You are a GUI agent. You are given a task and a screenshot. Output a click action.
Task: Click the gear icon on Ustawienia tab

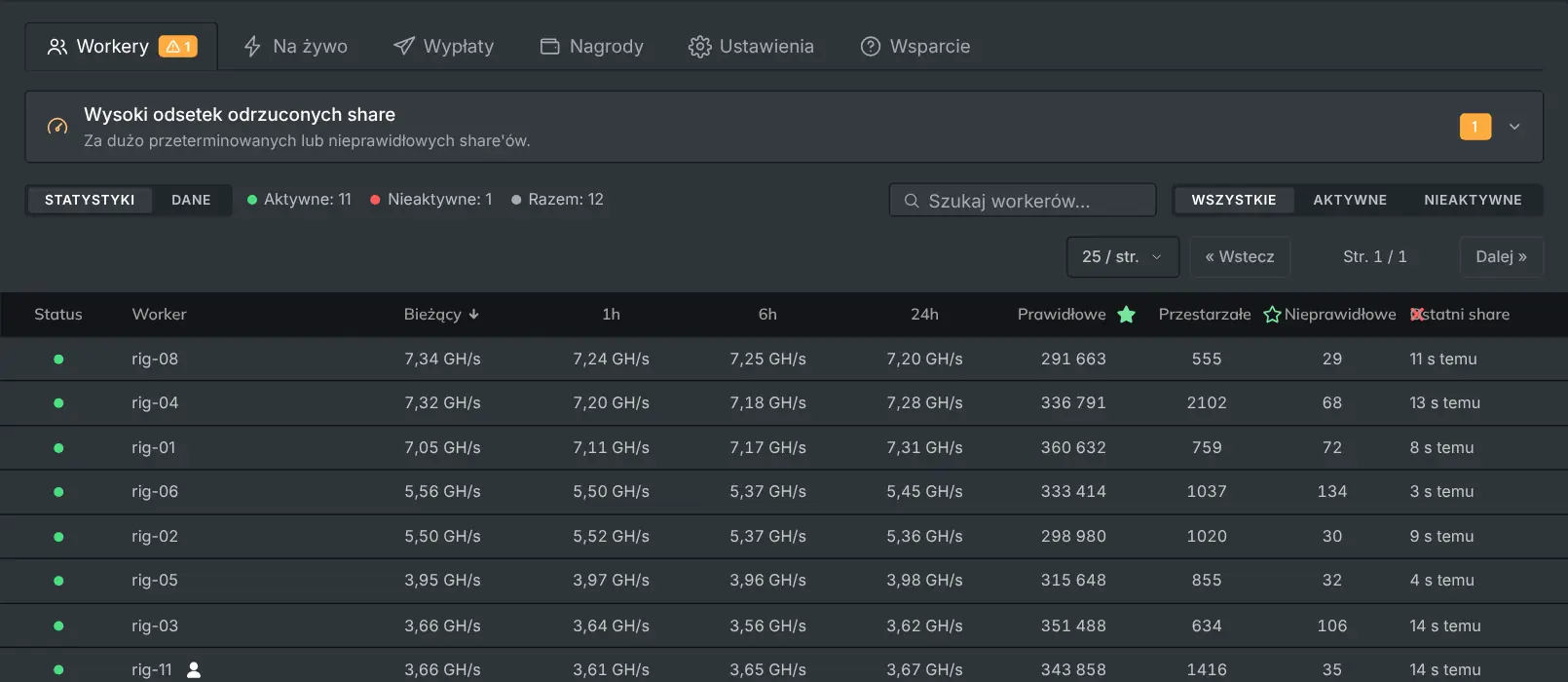click(x=699, y=47)
